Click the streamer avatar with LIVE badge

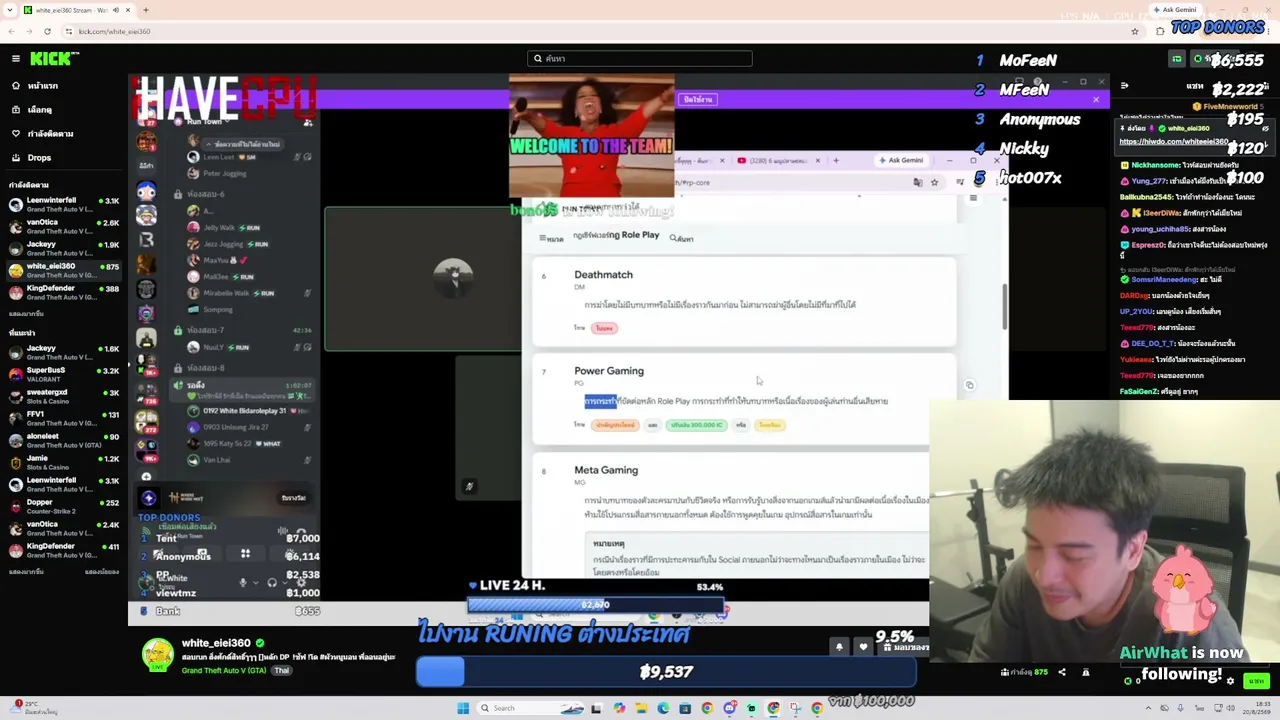pyautogui.click(x=157, y=655)
